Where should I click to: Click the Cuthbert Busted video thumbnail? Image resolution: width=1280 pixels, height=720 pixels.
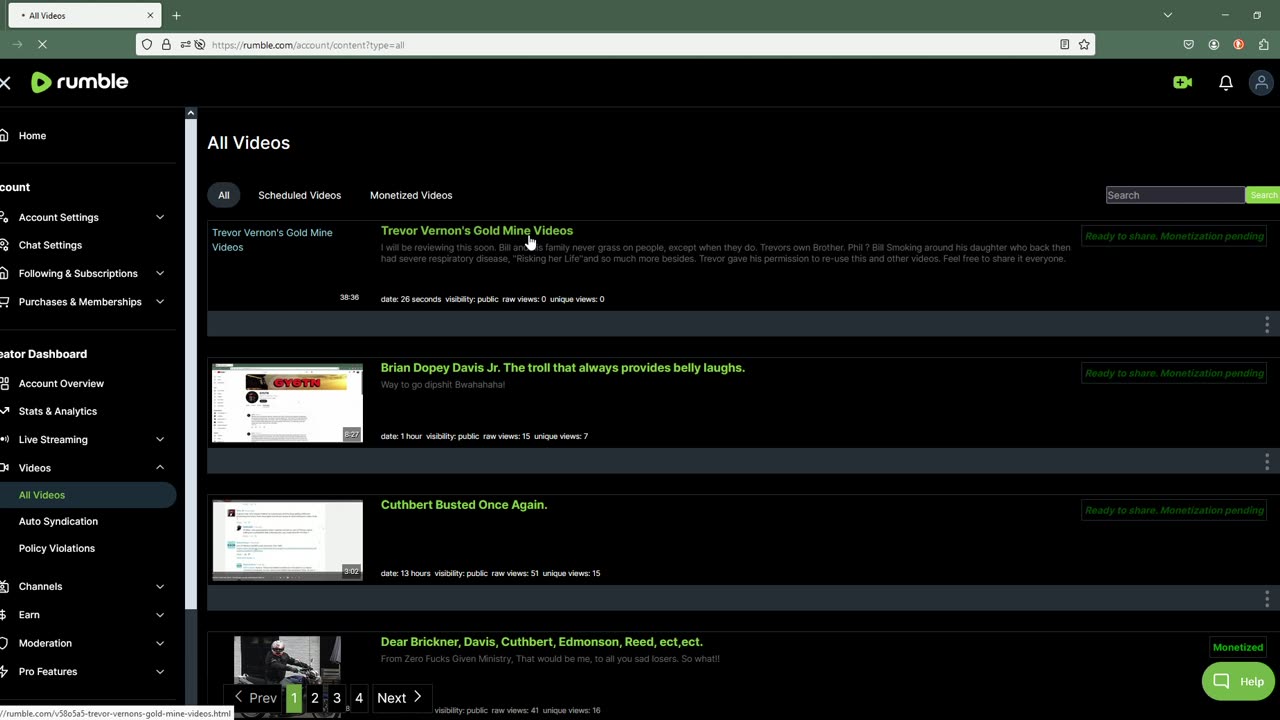(x=287, y=540)
